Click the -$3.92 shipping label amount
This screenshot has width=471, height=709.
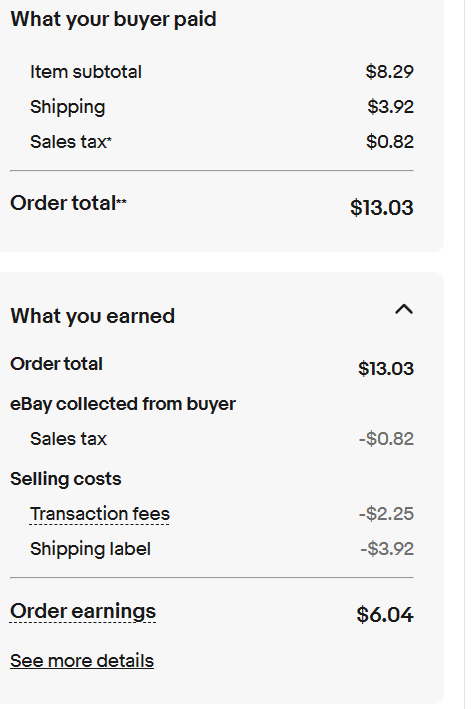pos(387,549)
